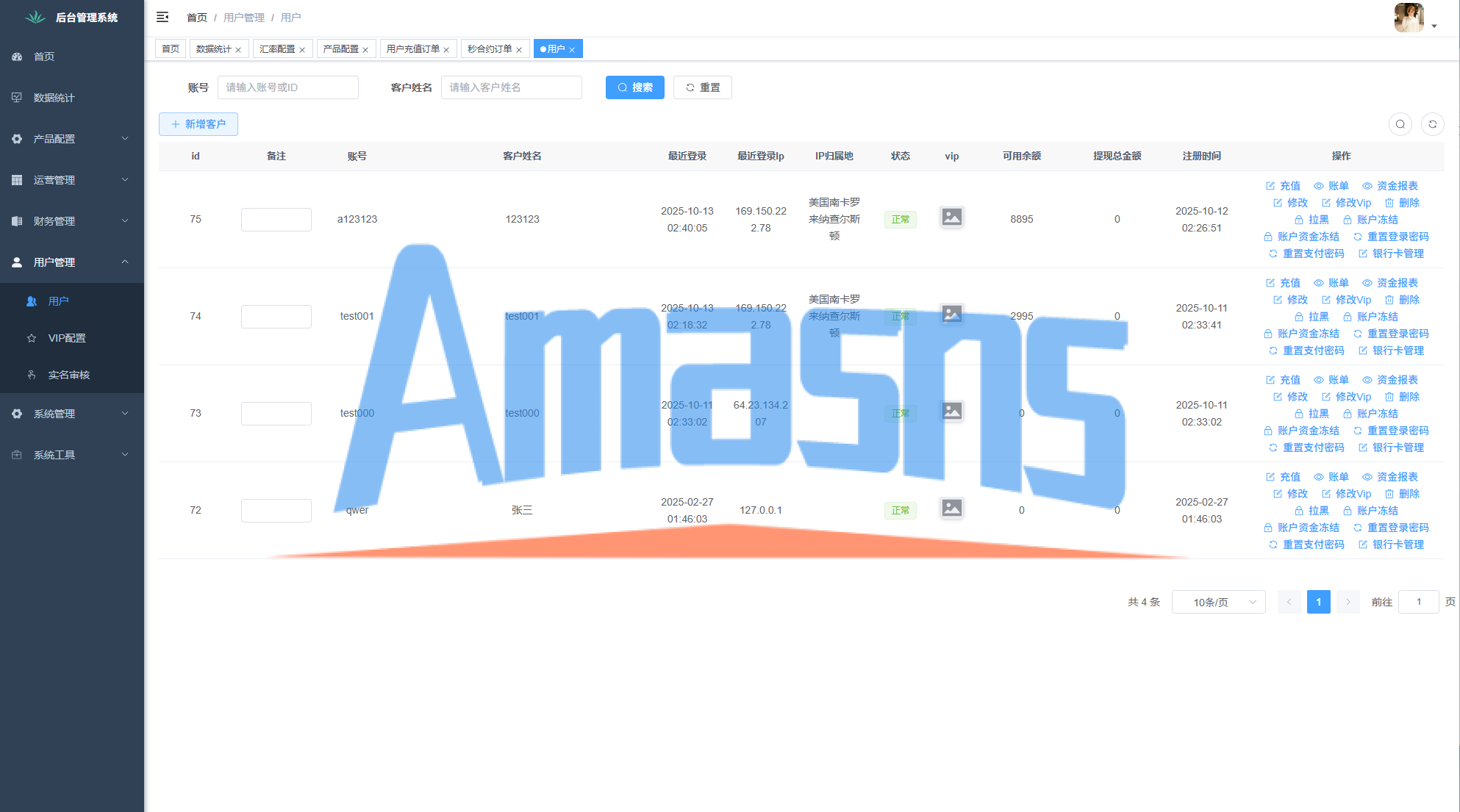Click the round refresh table icon

point(1432,124)
